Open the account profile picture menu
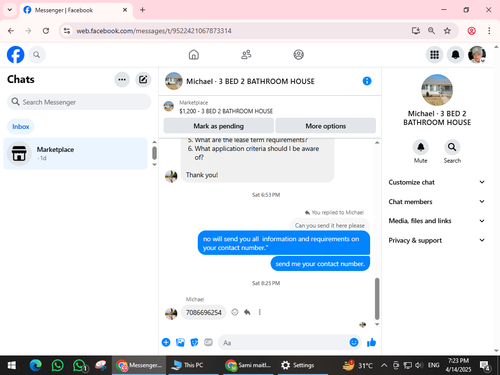The height and width of the screenshot is (375, 500). tap(477, 55)
